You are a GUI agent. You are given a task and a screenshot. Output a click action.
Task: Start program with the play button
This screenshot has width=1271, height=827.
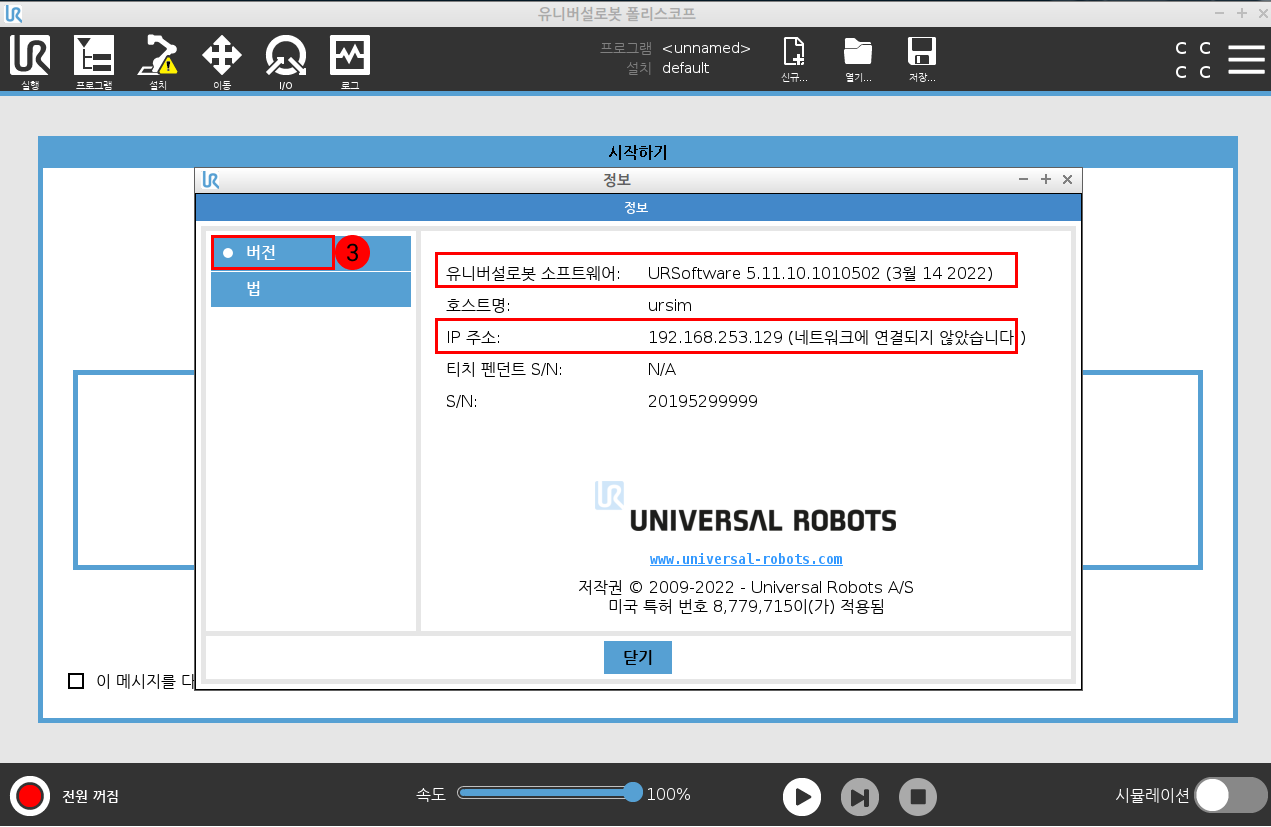(802, 797)
